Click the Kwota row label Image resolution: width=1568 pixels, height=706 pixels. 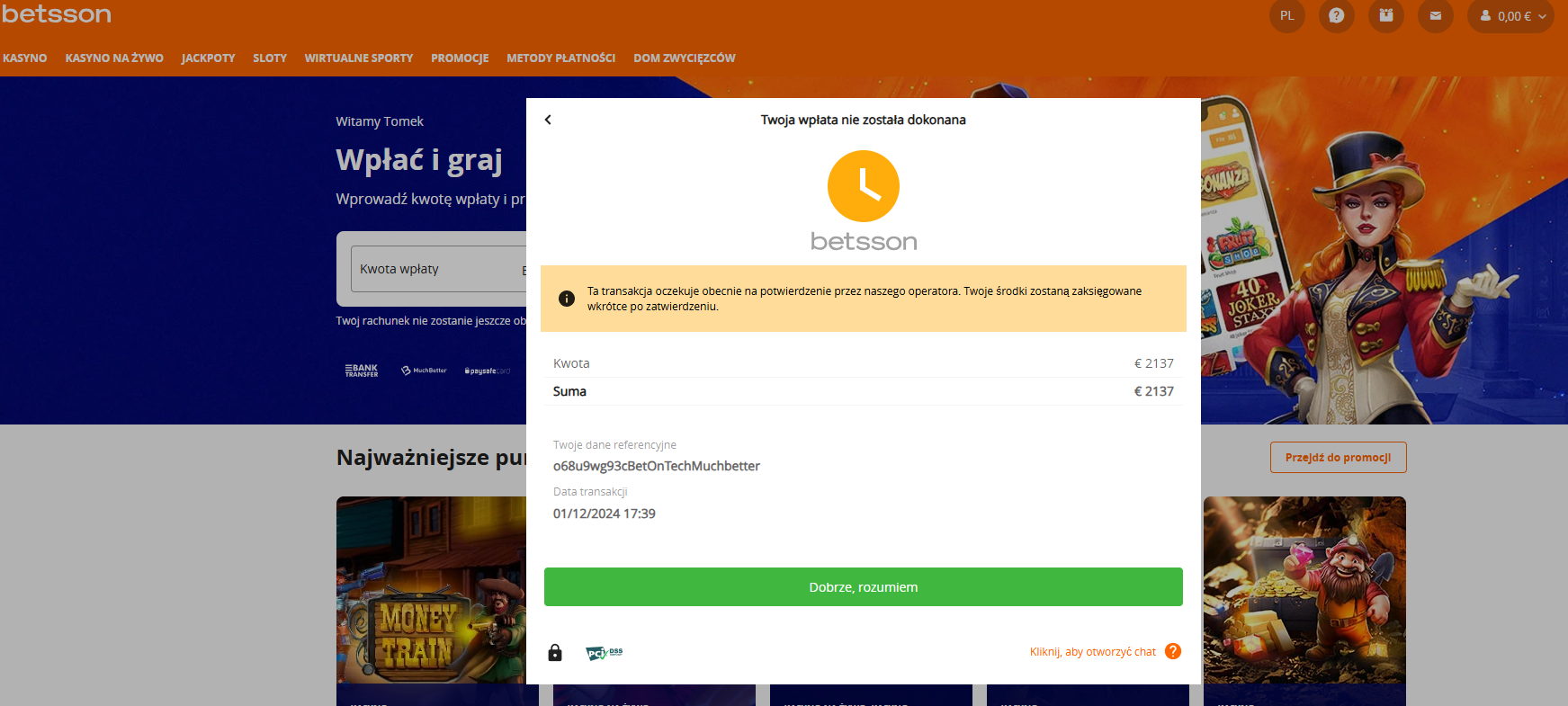tap(571, 363)
